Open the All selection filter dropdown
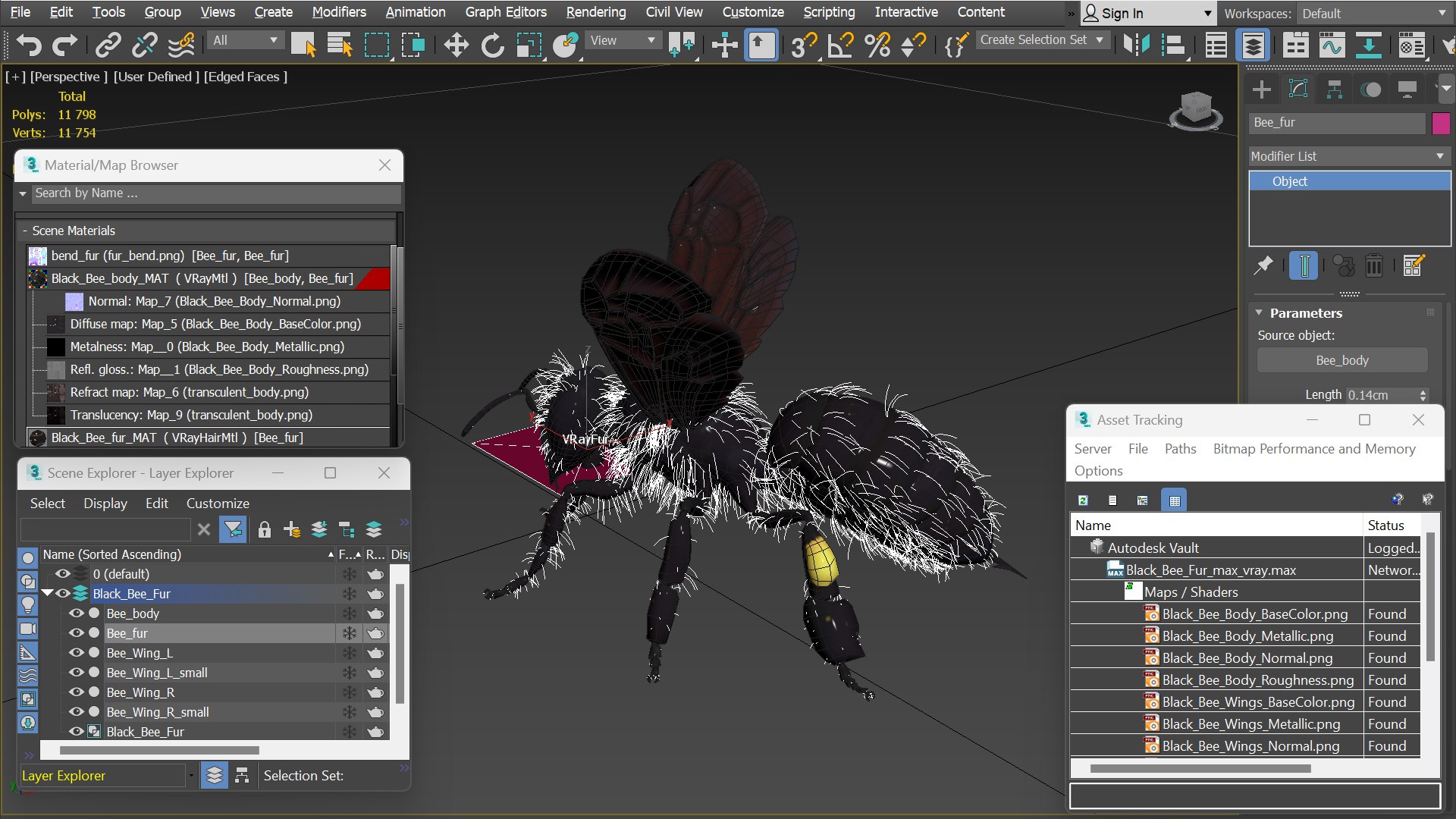 coord(245,40)
